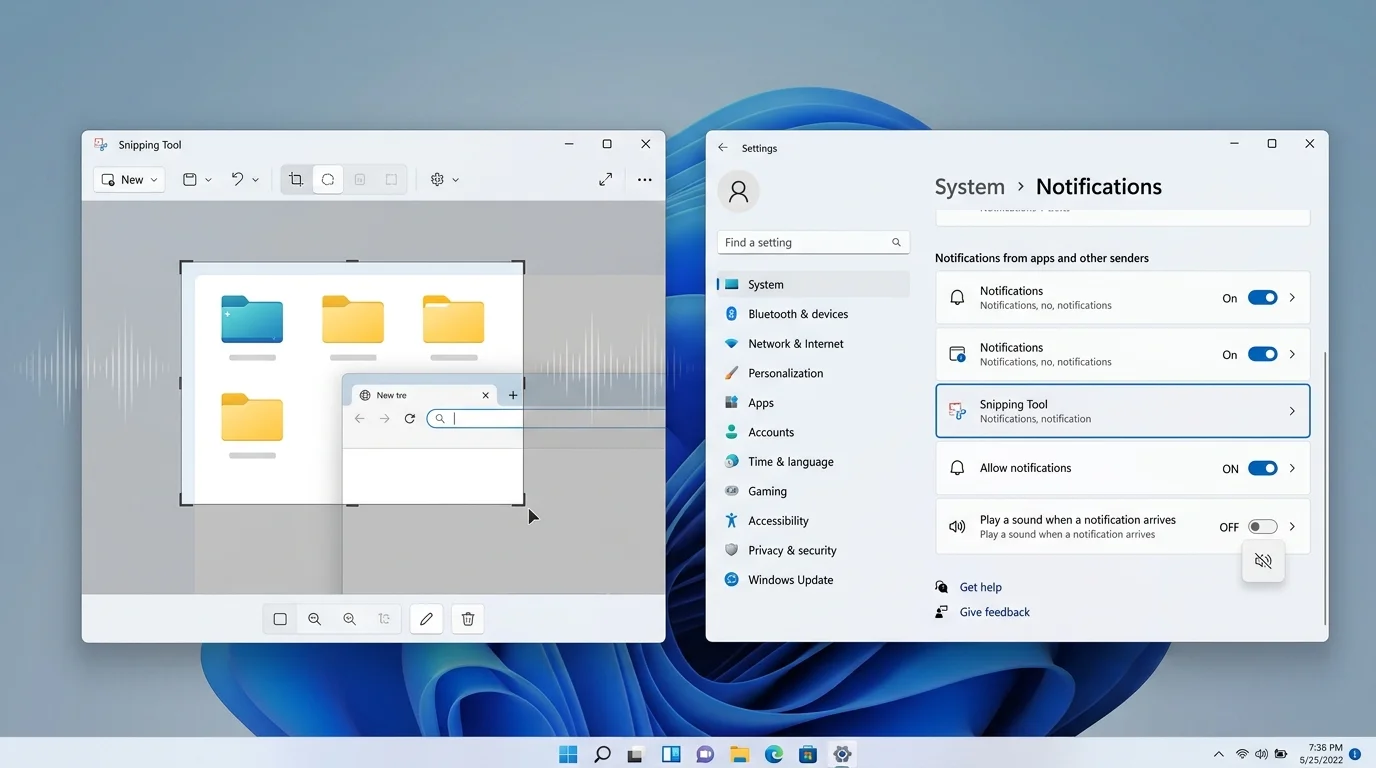Open the gear settings icon in Snipping Tool

[x=437, y=180]
